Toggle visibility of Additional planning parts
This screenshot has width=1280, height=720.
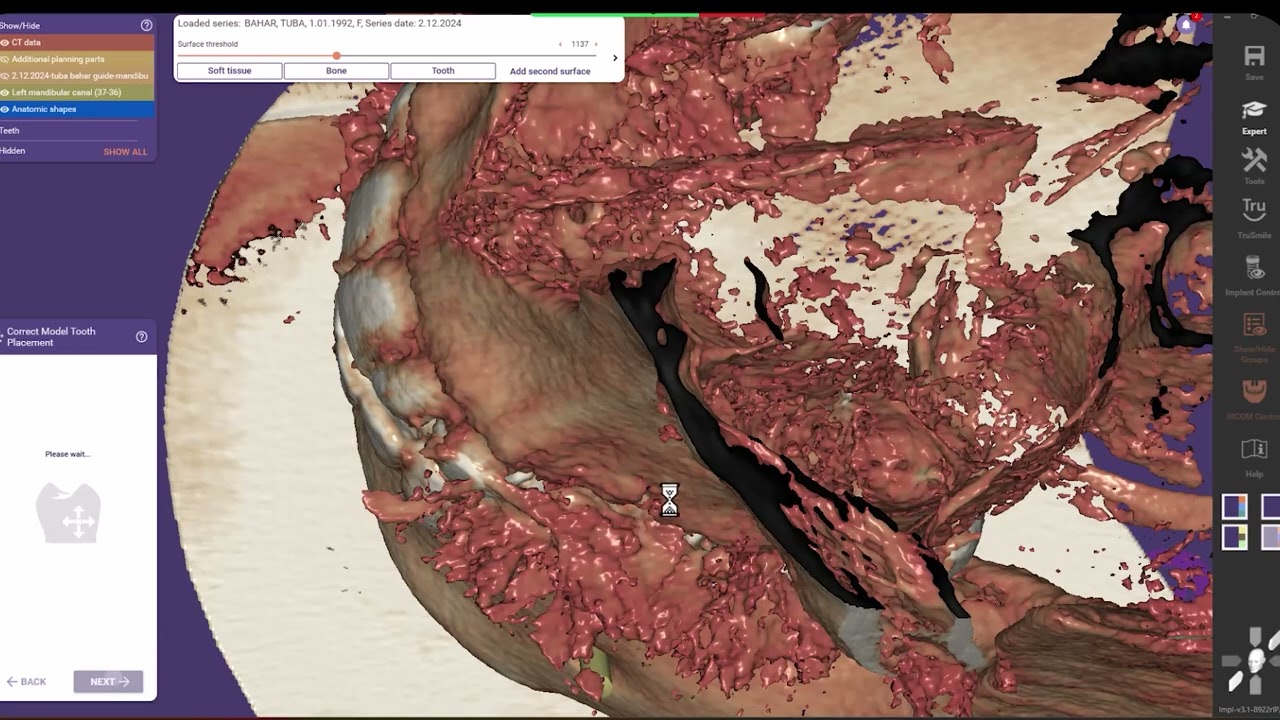pos(5,59)
